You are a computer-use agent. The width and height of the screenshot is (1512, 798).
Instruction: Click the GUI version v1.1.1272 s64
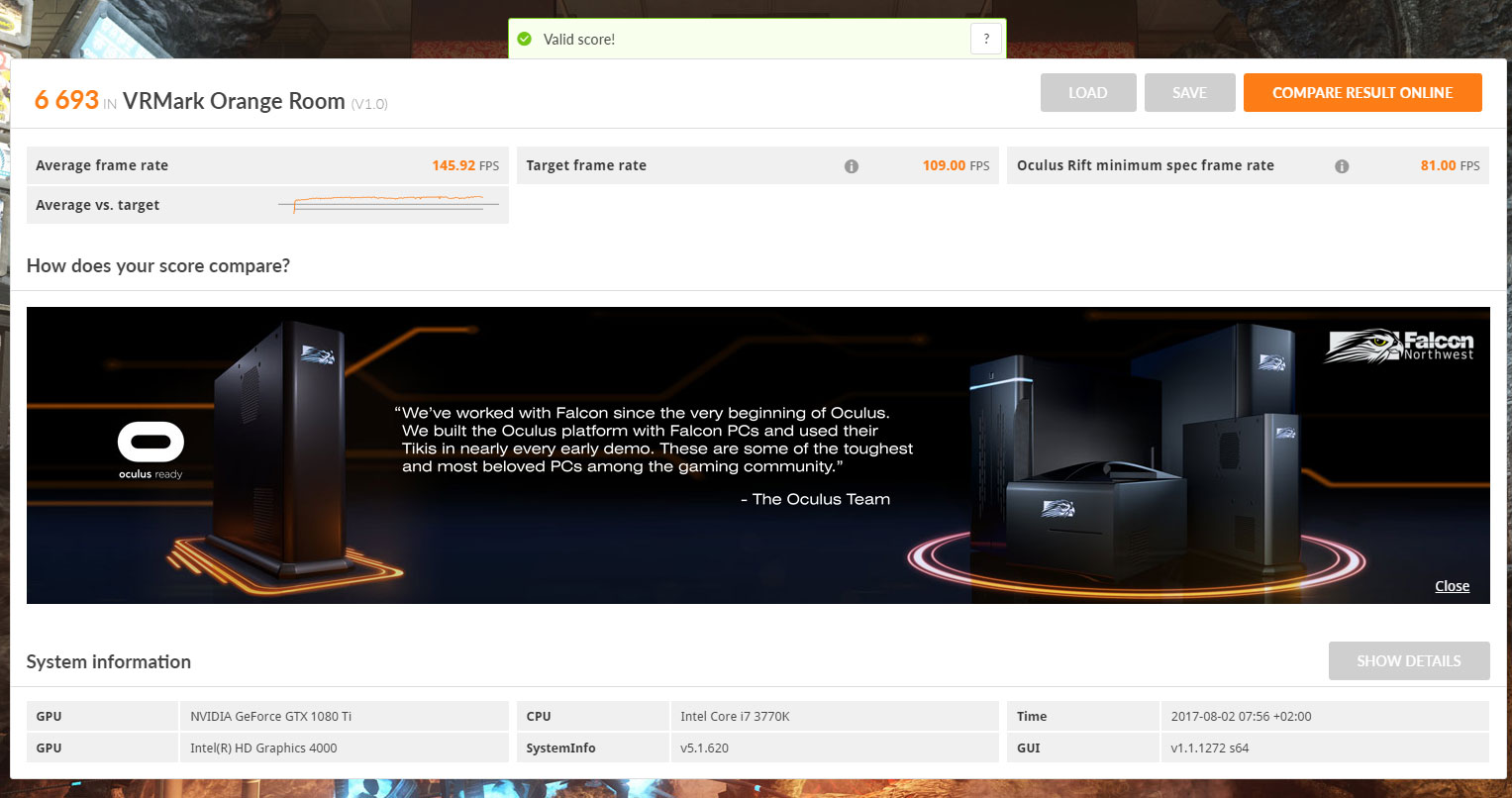pyautogui.click(x=1325, y=748)
